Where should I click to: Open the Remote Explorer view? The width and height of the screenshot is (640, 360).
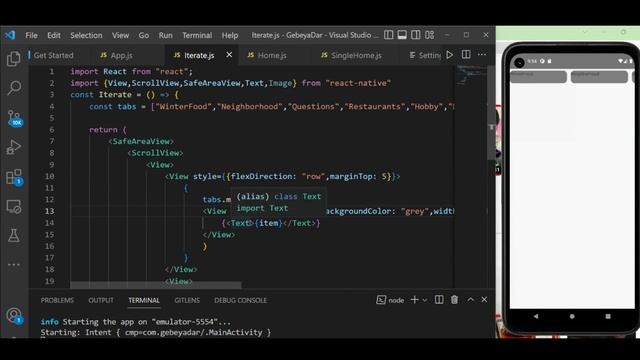click(x=14, y=207)
